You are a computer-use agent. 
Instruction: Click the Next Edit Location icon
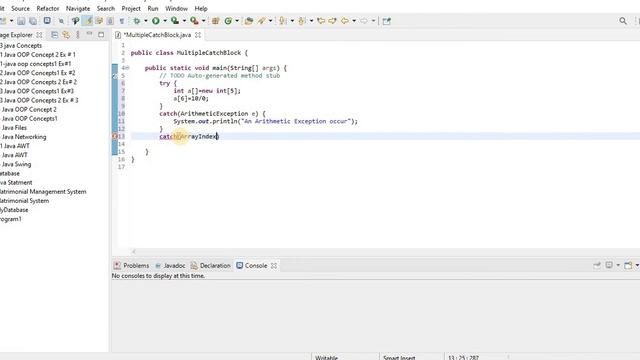(333, 21)
